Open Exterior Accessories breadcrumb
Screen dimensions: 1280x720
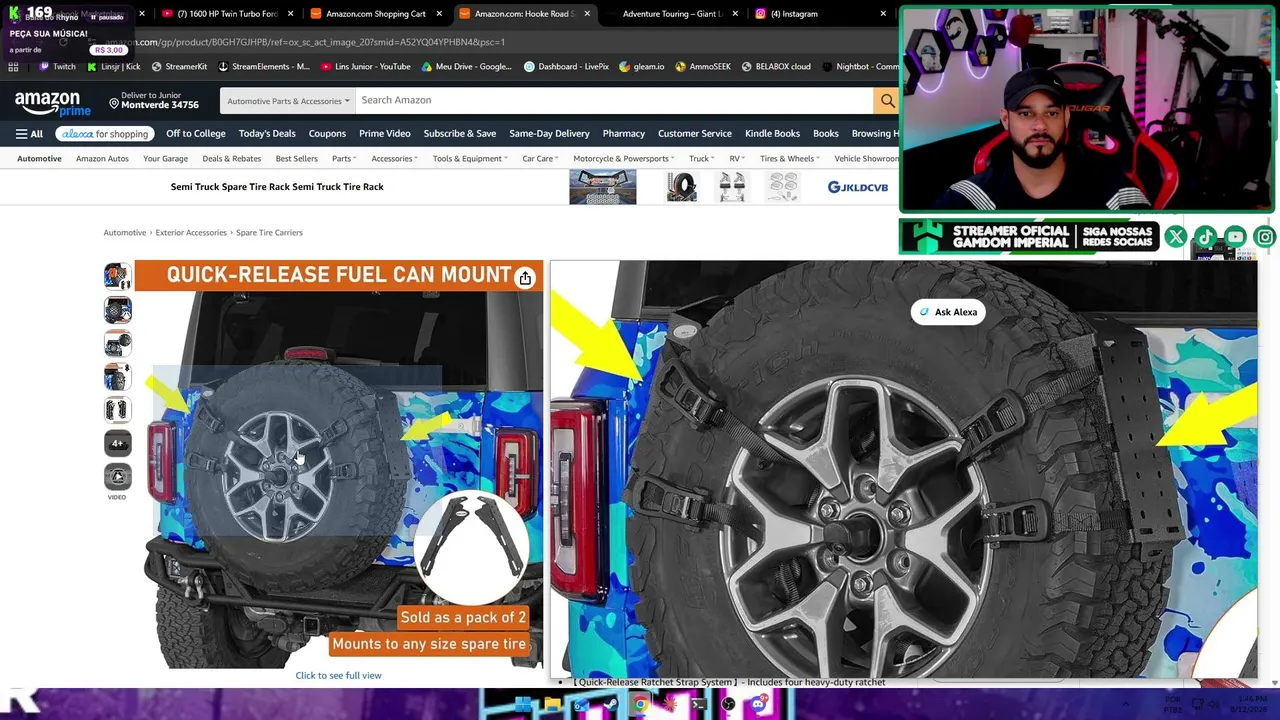point(191,233)
